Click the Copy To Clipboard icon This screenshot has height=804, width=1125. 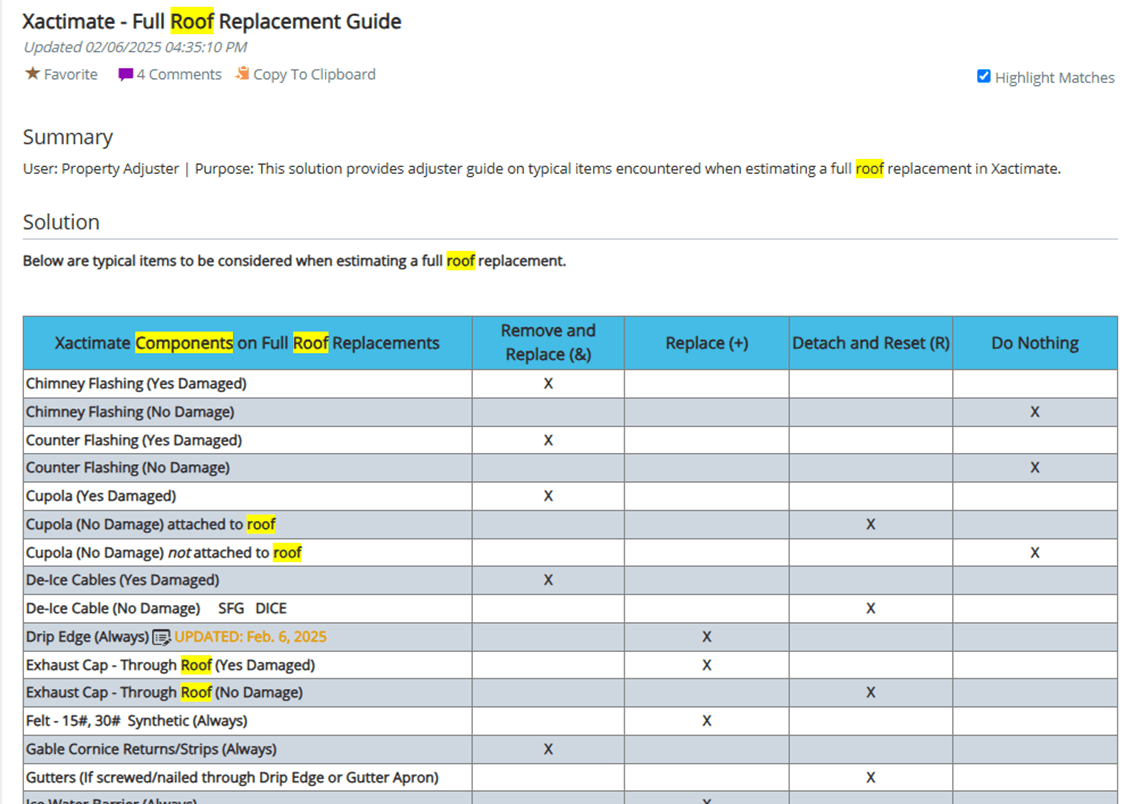pyautogui.click(x=243, y=73)
